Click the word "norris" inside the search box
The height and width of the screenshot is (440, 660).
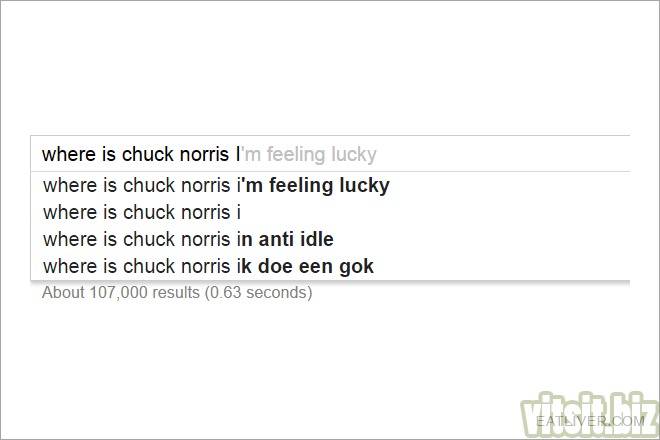pyautogui.click(x=205, y=154)
